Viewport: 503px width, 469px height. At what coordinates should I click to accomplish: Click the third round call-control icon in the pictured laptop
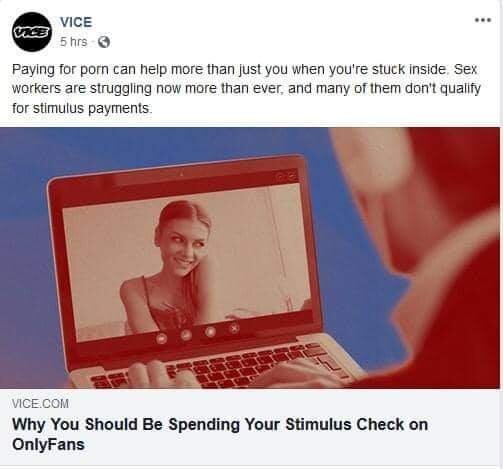coord(210,332)
